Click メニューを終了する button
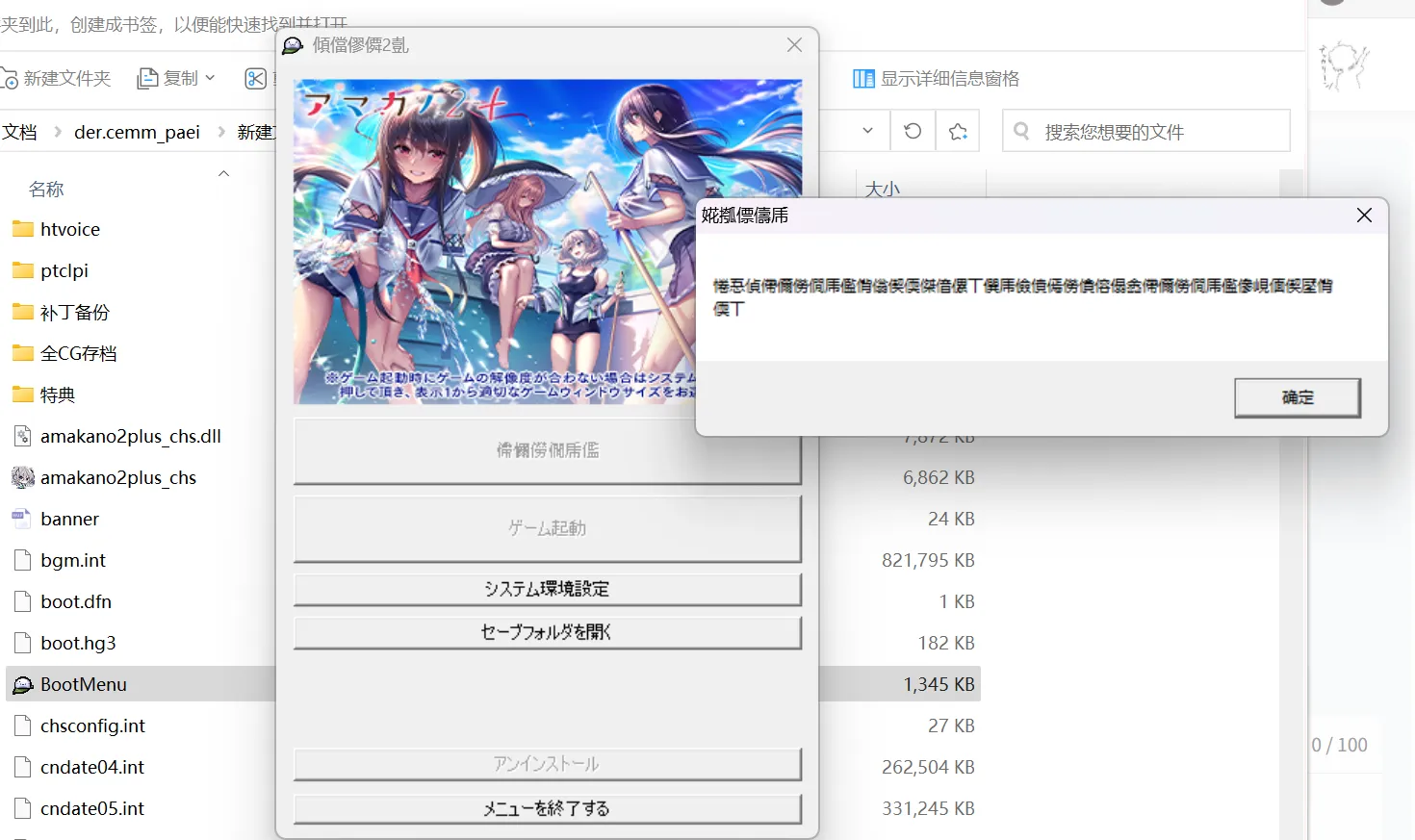 547,809
